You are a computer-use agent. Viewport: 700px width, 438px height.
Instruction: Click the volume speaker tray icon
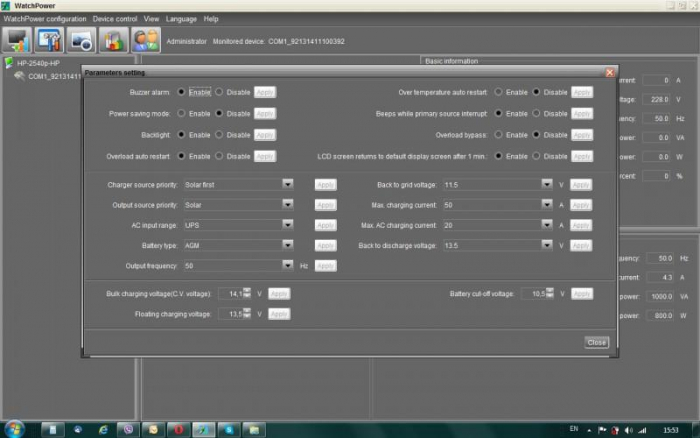[x=629, y=430]
